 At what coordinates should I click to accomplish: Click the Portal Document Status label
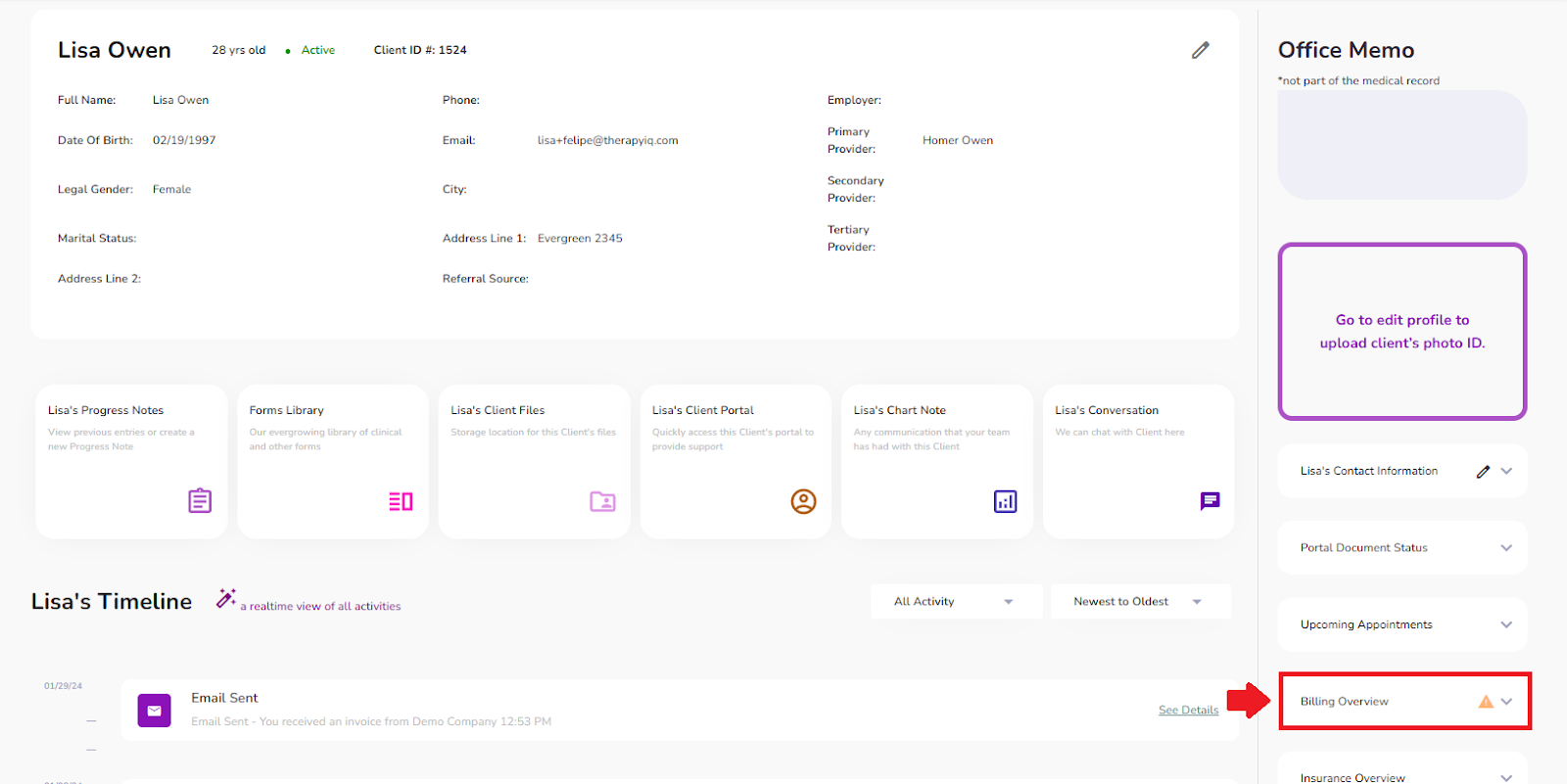click(x=1363, y=548)
